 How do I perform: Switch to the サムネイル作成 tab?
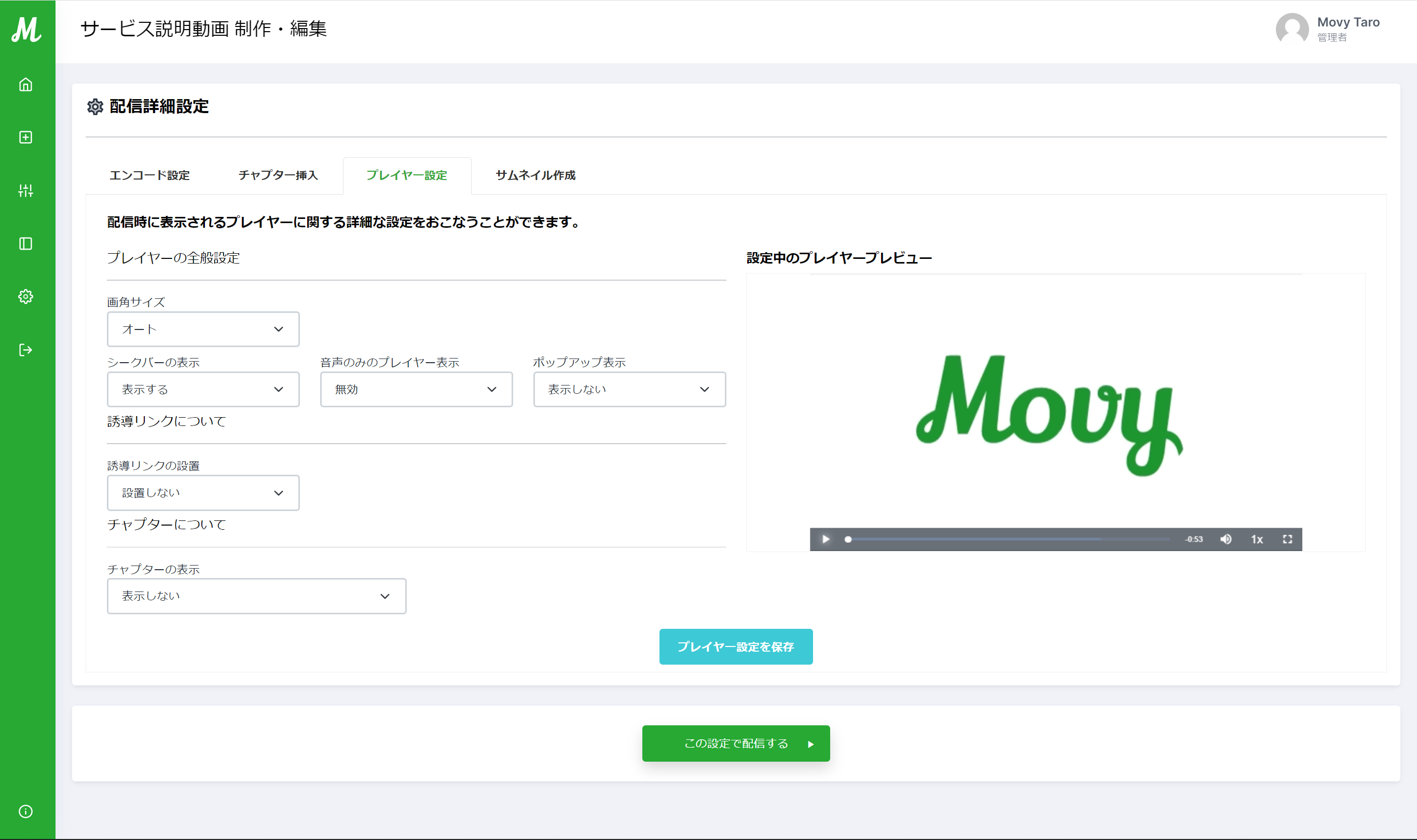point(535,175)
